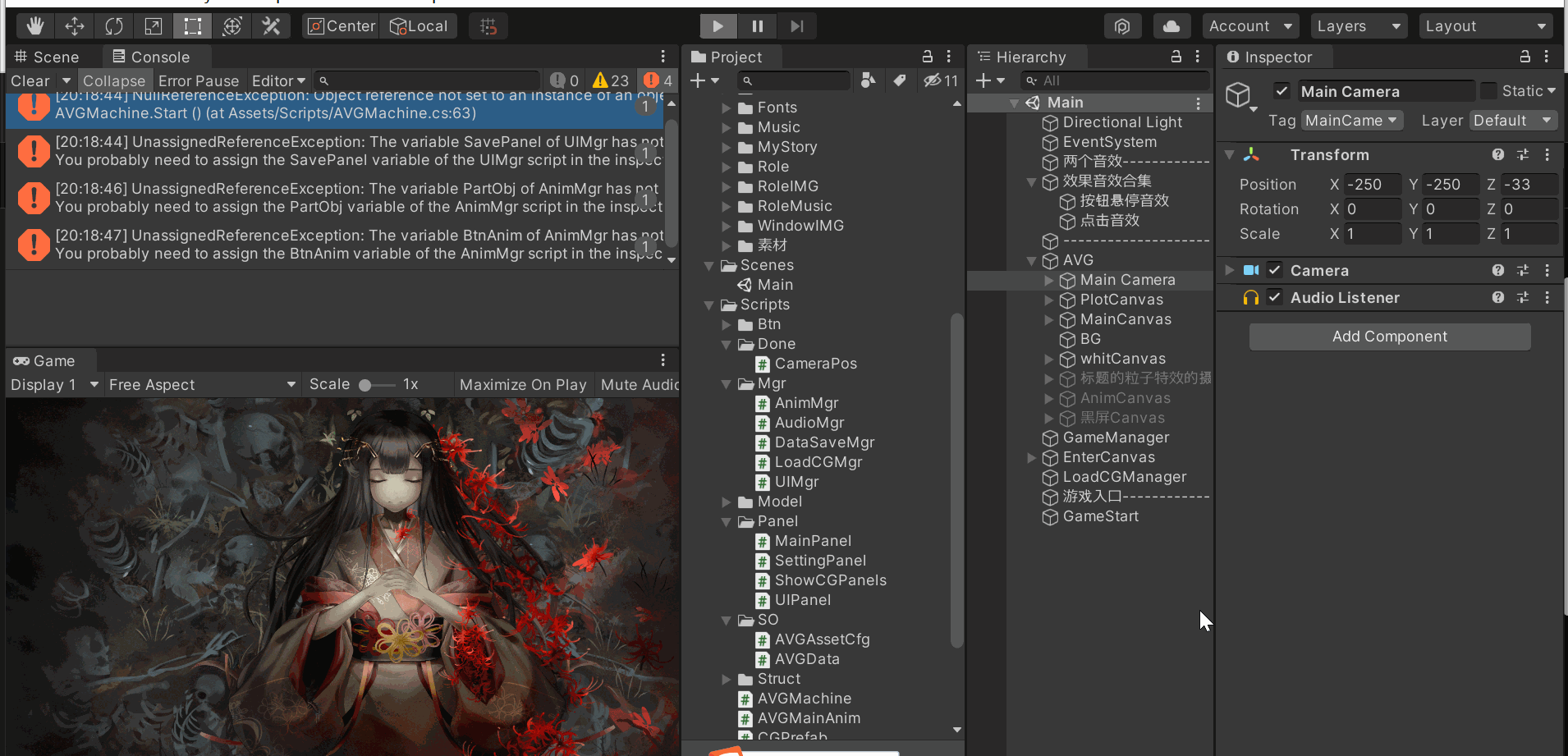Select GameManager object in Hierarchy

[1106, 438]
